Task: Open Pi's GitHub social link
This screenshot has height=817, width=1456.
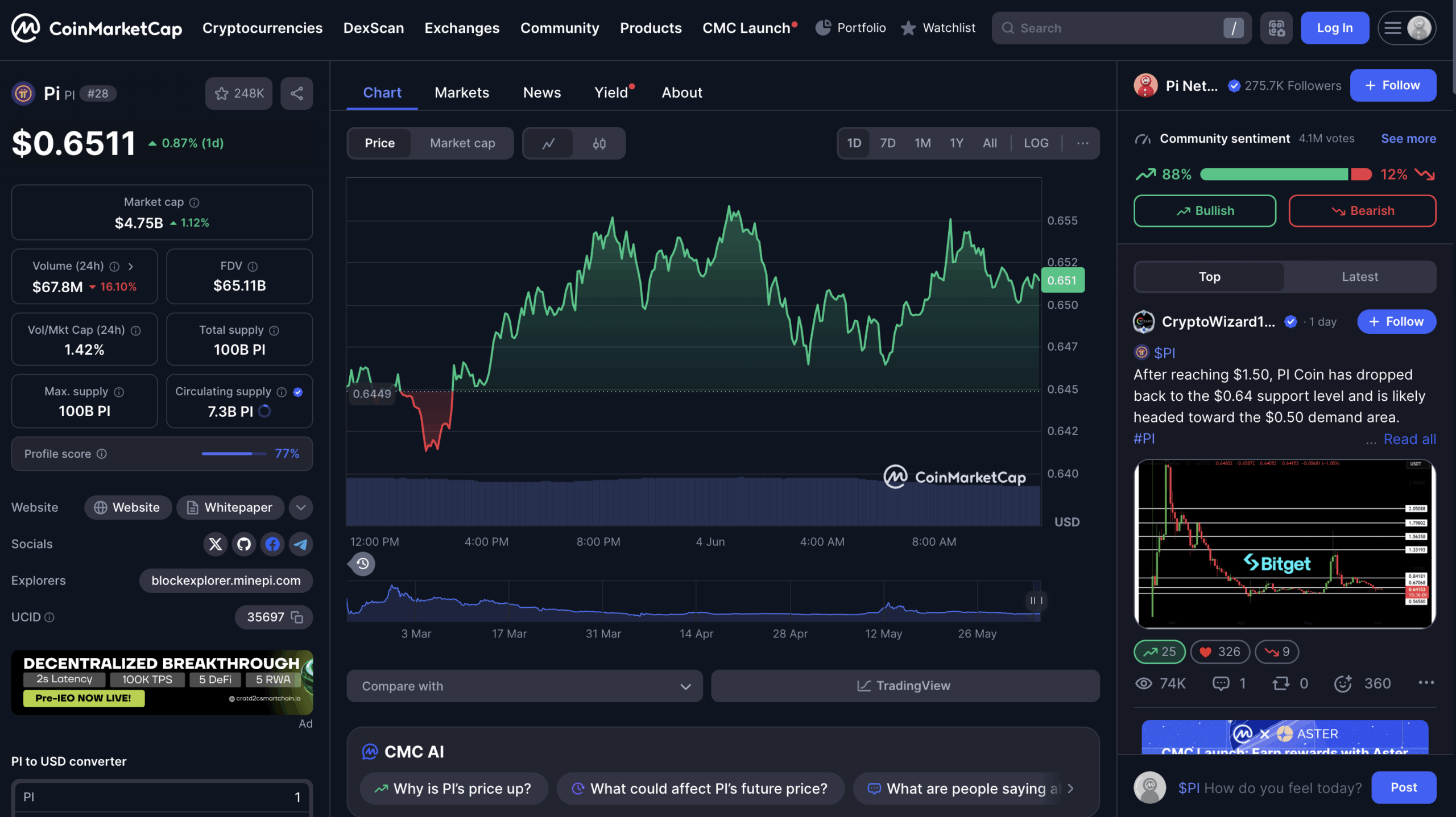Action: (x=244, y=544)
